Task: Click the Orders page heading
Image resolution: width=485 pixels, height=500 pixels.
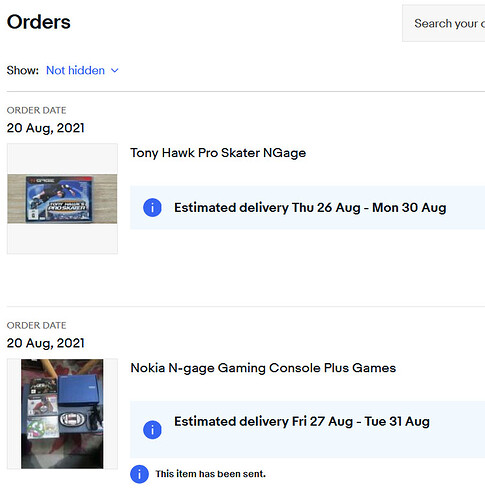Action: point(39,22)
